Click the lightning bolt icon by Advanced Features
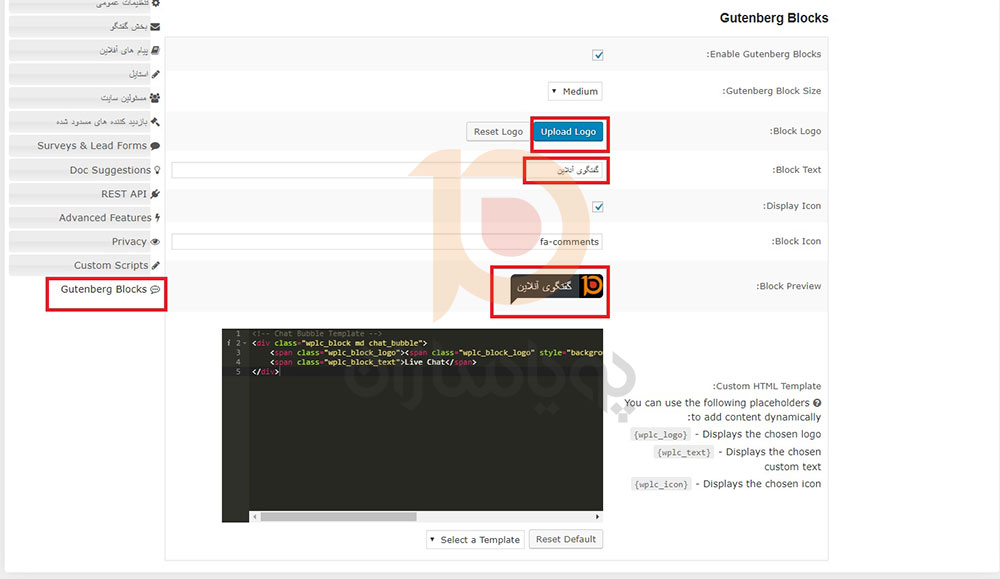This screenshot has height=579, width=1000. 156,218
